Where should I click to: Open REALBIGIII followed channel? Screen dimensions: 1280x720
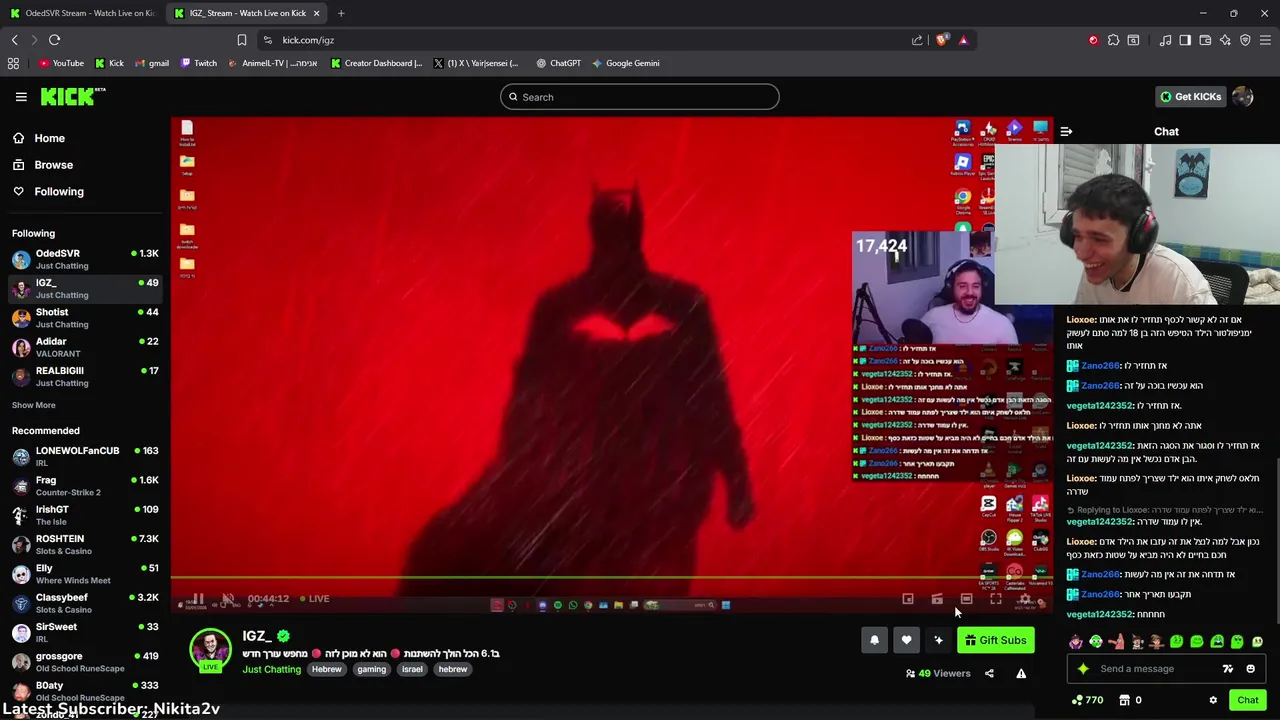pyautogui.click(x=85, y=376)
